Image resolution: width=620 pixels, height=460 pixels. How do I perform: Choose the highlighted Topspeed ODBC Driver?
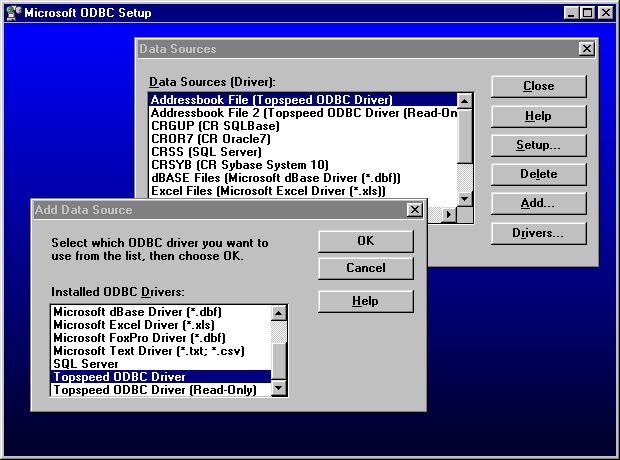point(161,377)
